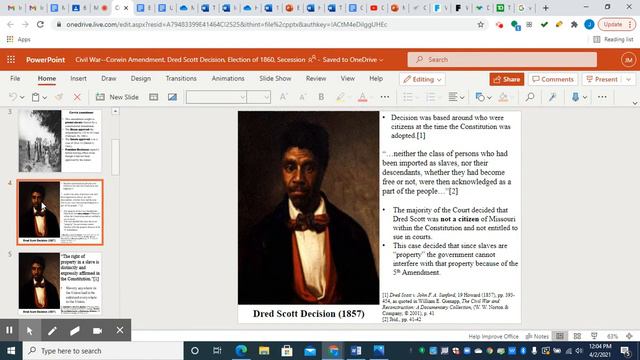The height and width of the screenshot is (360, 640).
Task: Switch to the Draw tab
Action: (109, 78)
